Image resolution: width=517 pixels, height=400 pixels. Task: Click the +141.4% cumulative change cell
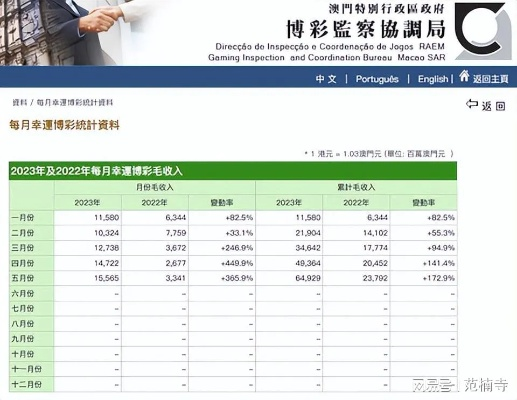(439, 263)
